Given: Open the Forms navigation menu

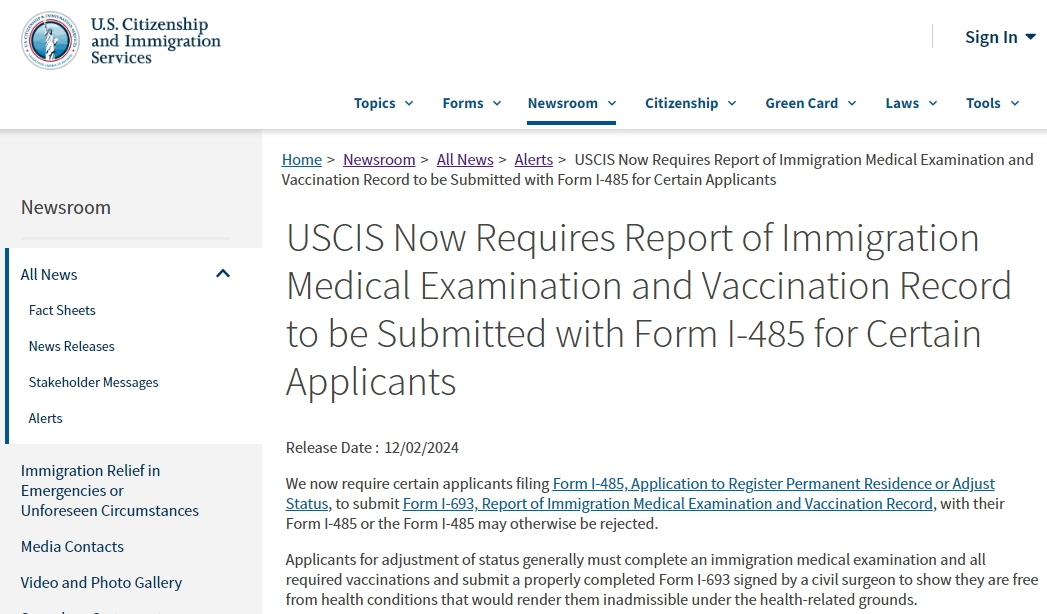Looking at the screenshot, I should click(x=472, y=103).
